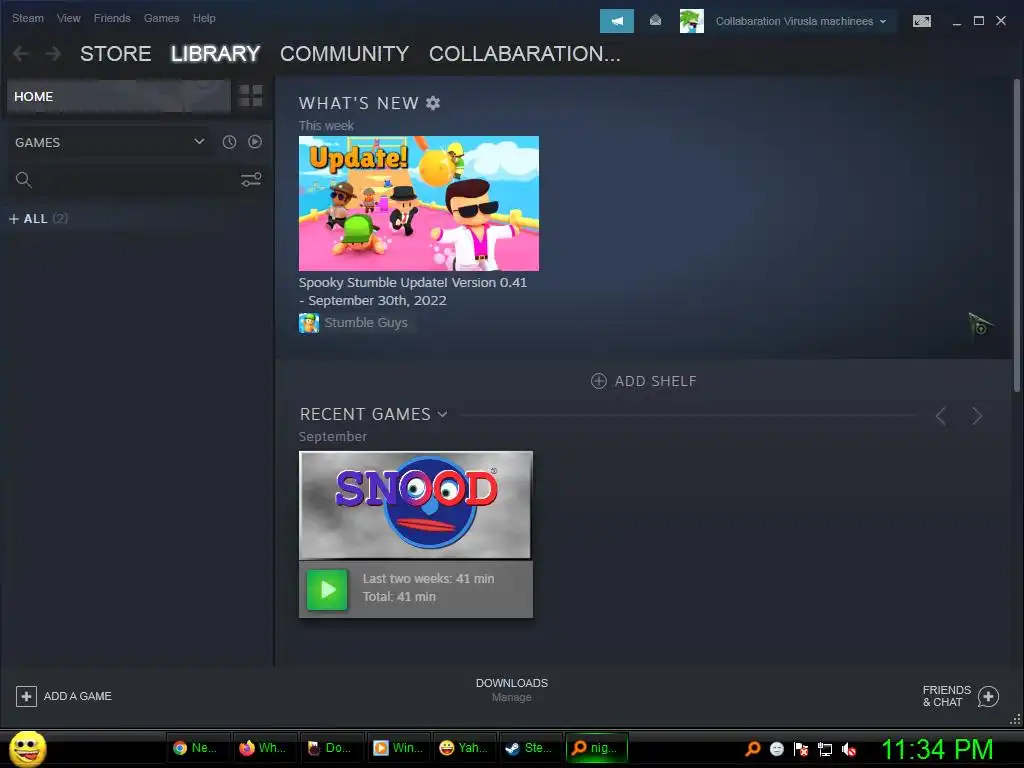Switch to collections grid view icon
1024x768 pixels.
pos(251,96)
